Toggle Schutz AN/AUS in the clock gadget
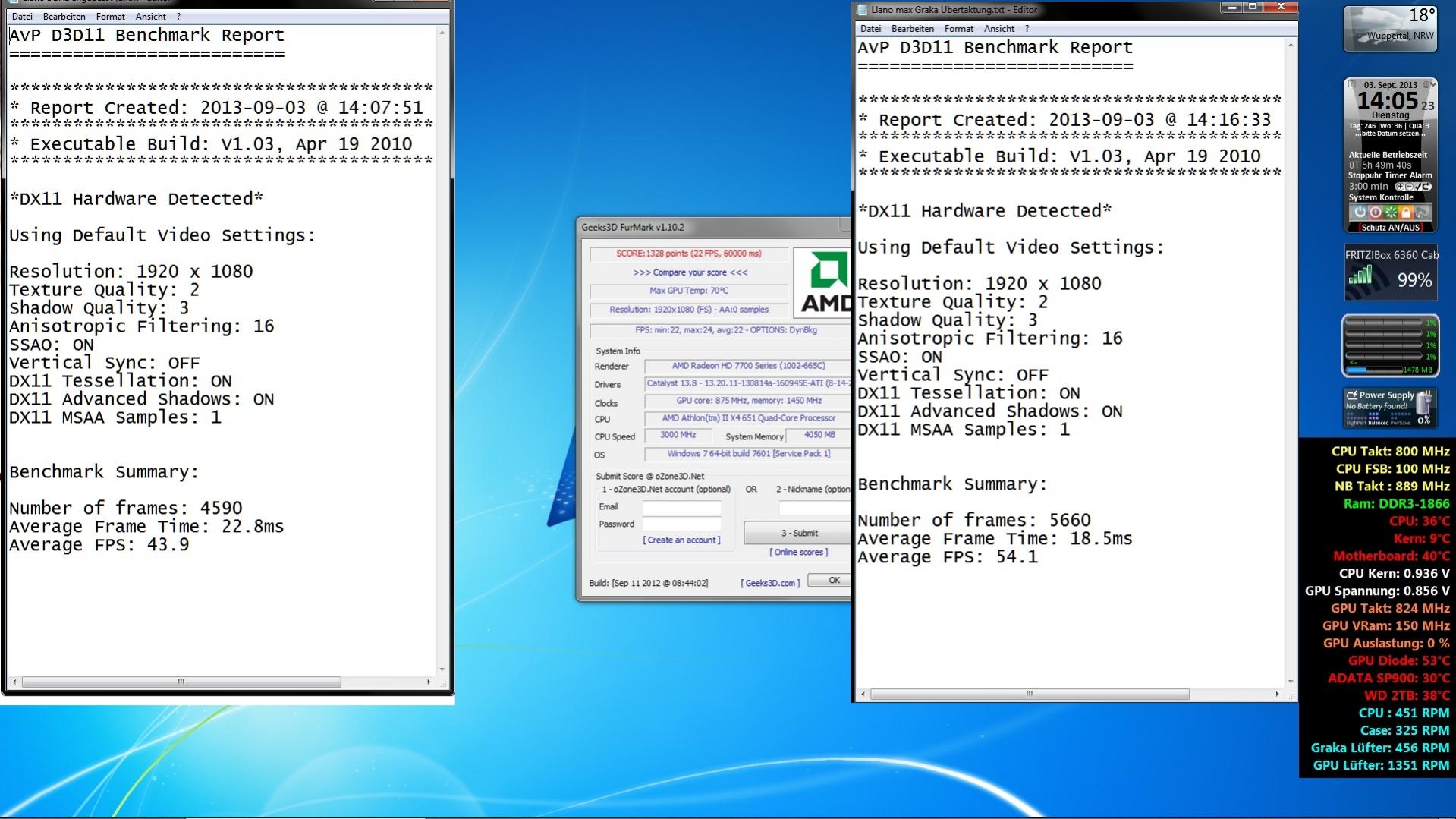The image size is (1456, 819). [x=1390, y=227]
